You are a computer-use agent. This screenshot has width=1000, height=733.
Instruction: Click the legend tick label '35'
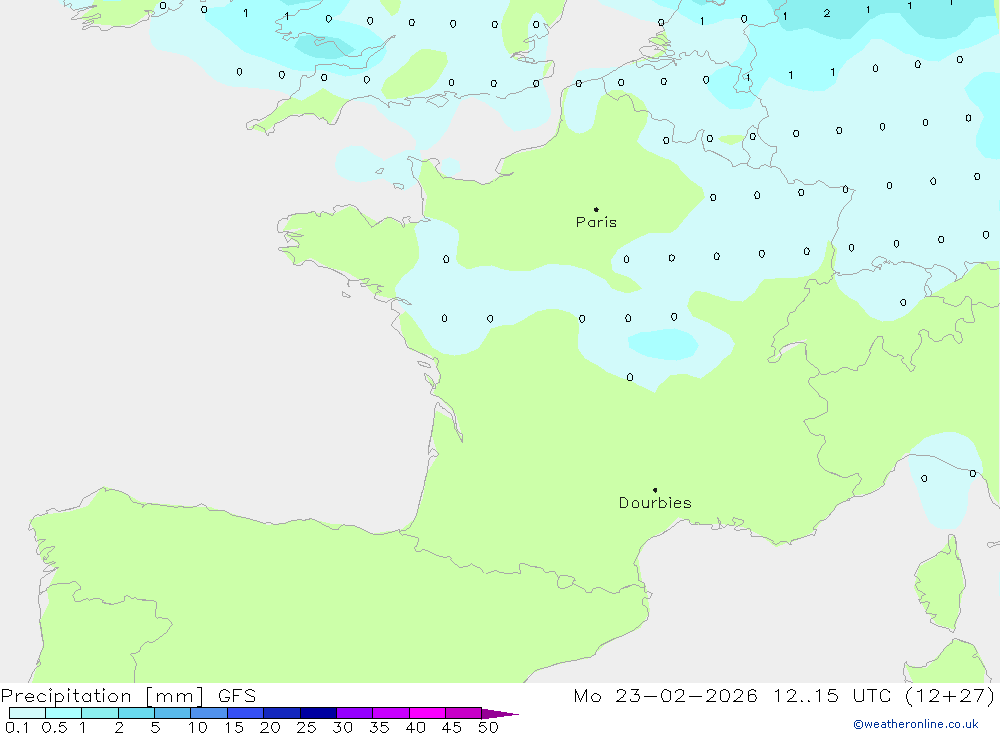click(x=379, y=727)
